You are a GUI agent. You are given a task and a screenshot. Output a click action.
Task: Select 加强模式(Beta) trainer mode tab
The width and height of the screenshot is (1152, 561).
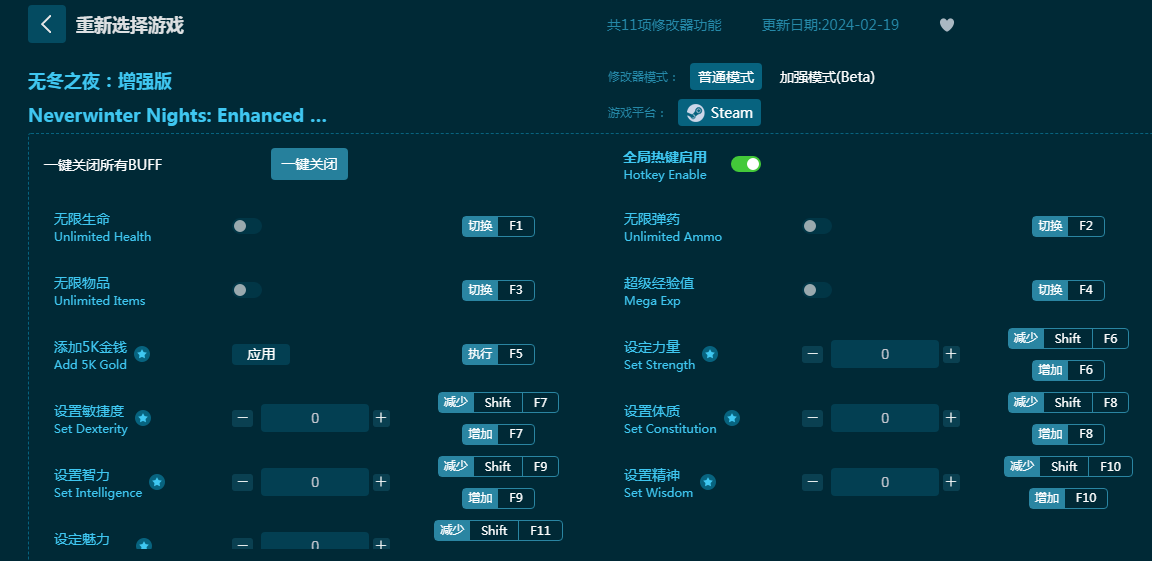point(827,77)
